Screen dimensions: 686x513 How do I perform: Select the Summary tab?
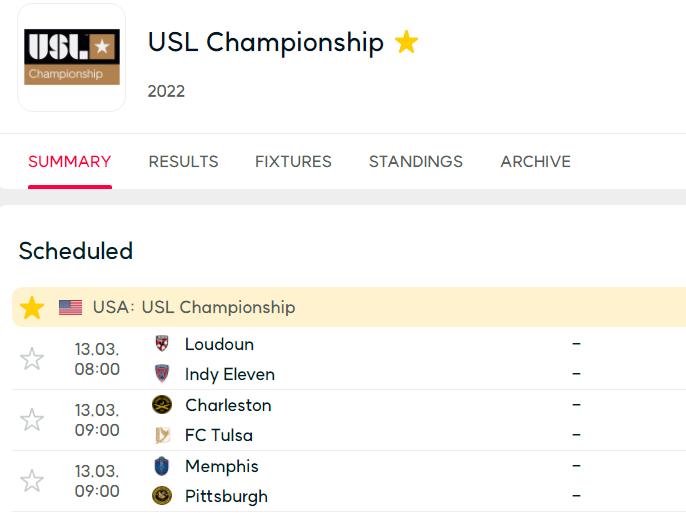[x=70, y=161]
